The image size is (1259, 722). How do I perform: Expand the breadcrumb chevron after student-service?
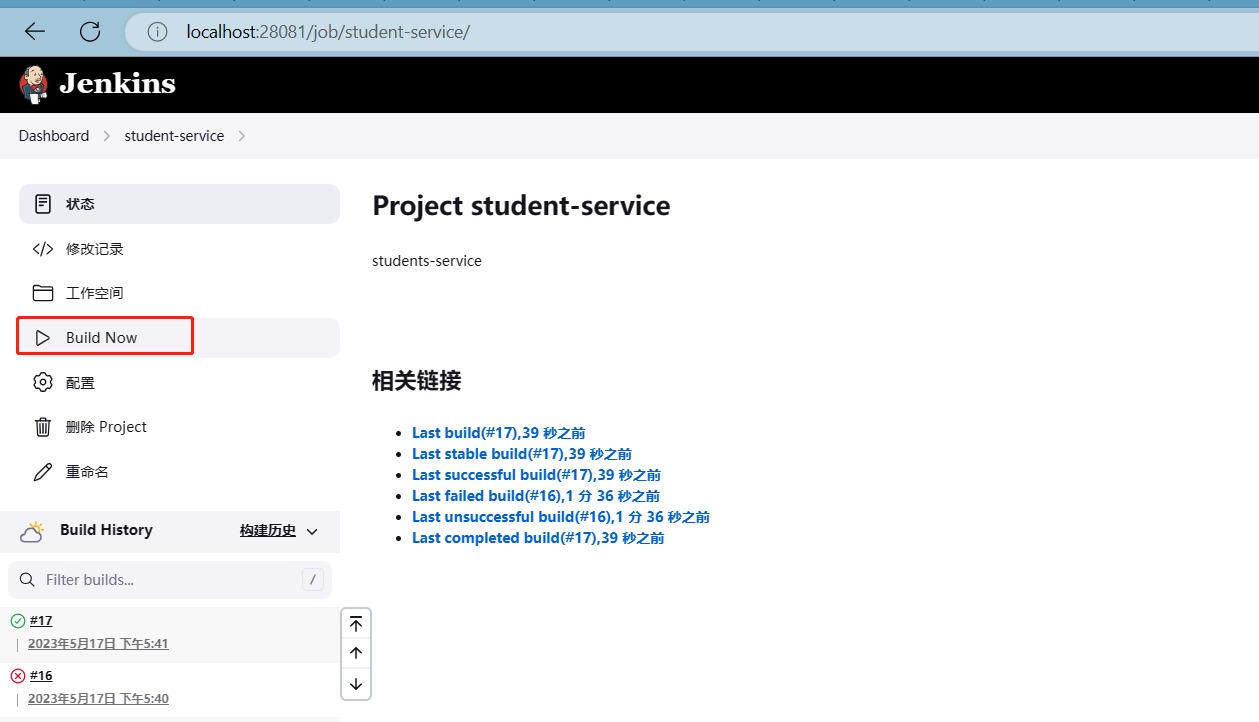coord(242,135)
